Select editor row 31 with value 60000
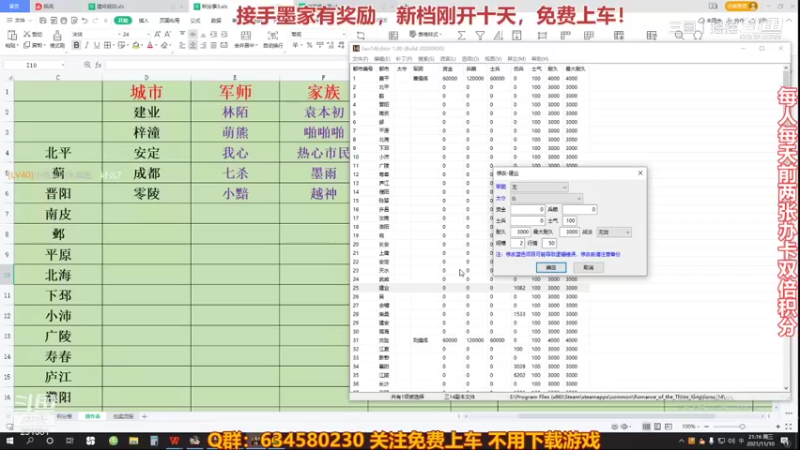Screen dimensions: 800x450 pyautogui.click(x=469, y=340)
